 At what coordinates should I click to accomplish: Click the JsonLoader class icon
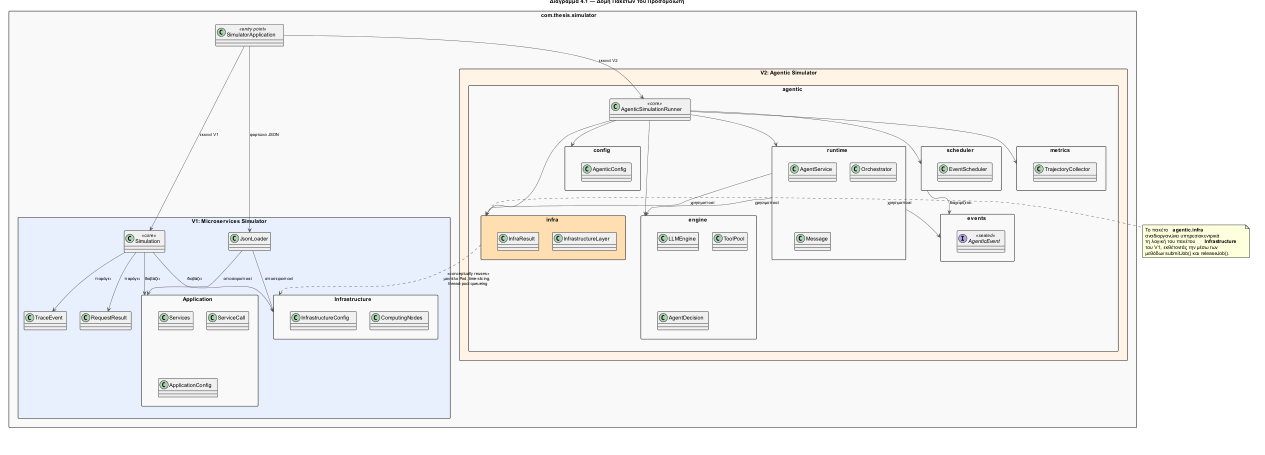tap(234, 239)
